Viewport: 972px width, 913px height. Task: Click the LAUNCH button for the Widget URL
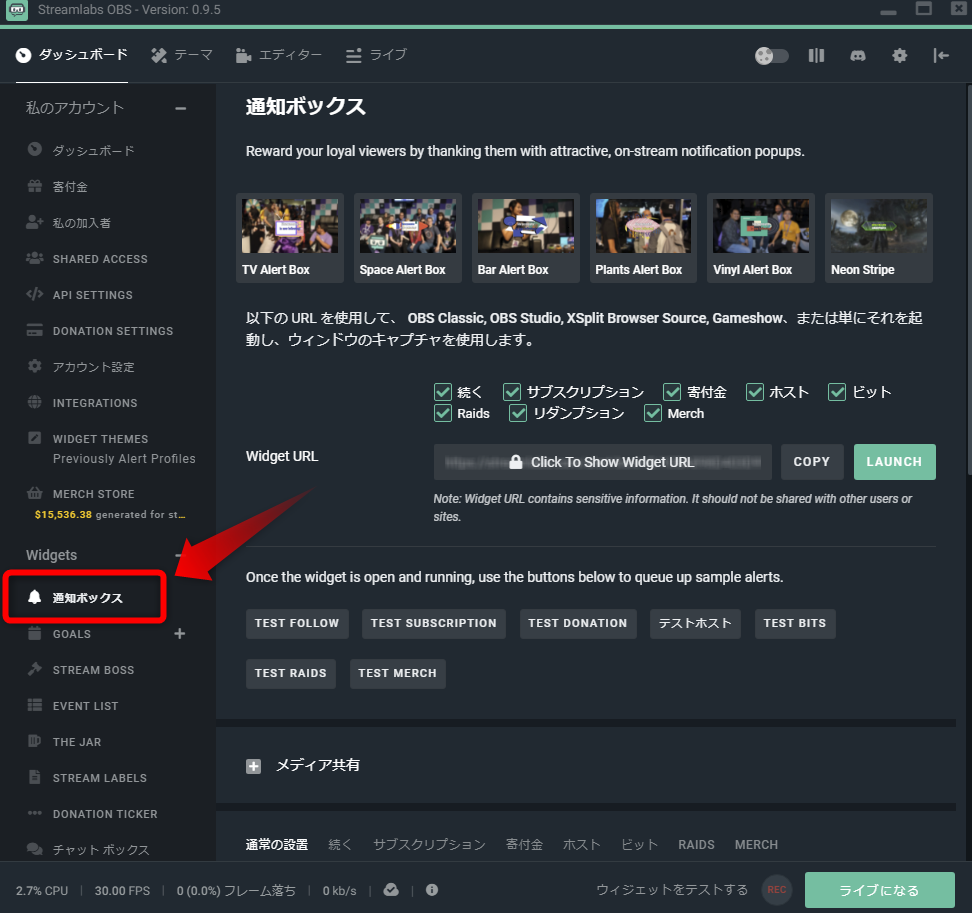click(894, 462)
